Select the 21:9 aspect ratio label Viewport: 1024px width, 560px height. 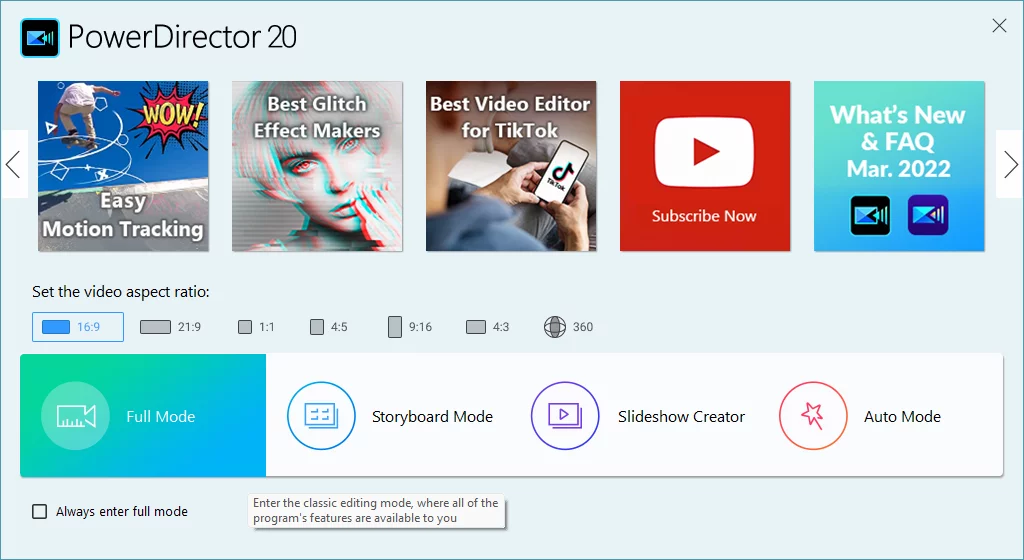point(189,327)
